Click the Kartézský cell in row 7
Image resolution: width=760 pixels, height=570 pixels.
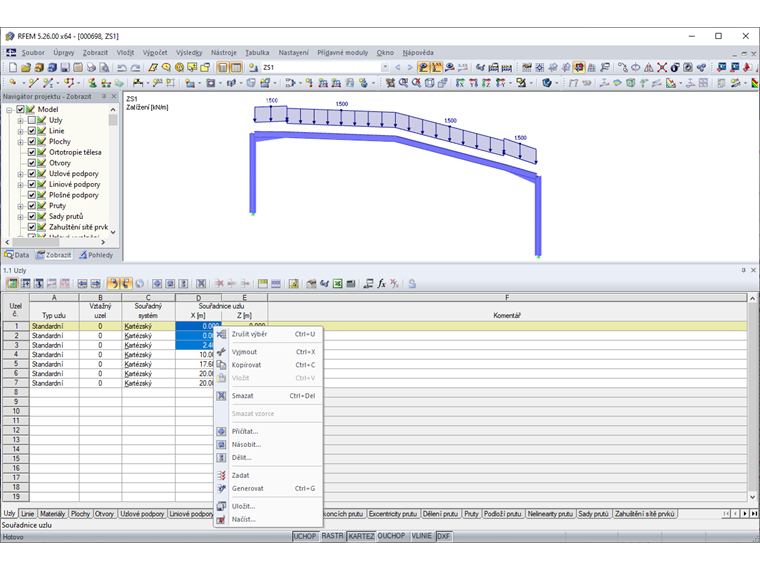148,383
